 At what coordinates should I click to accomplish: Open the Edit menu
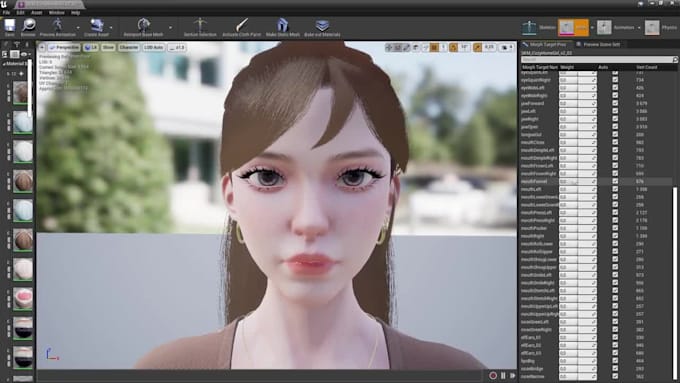[x=20, y=13]
